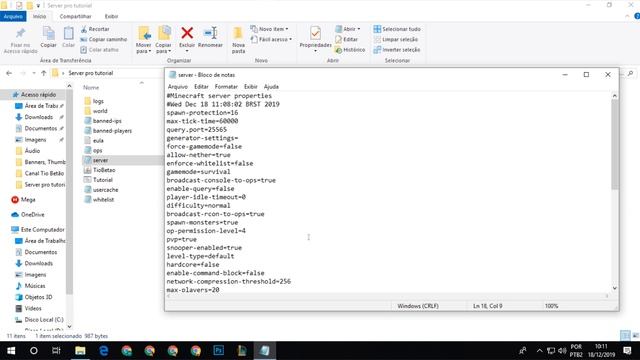640x360 pixels.
Task: Click the Explorer back arrow
Action: click(x=9, y=73)
